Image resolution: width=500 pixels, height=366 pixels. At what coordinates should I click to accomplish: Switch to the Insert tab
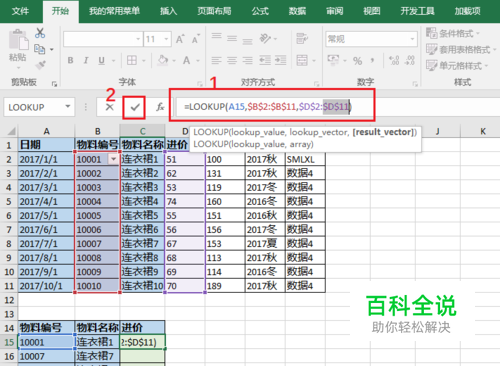tap(168, 11)
